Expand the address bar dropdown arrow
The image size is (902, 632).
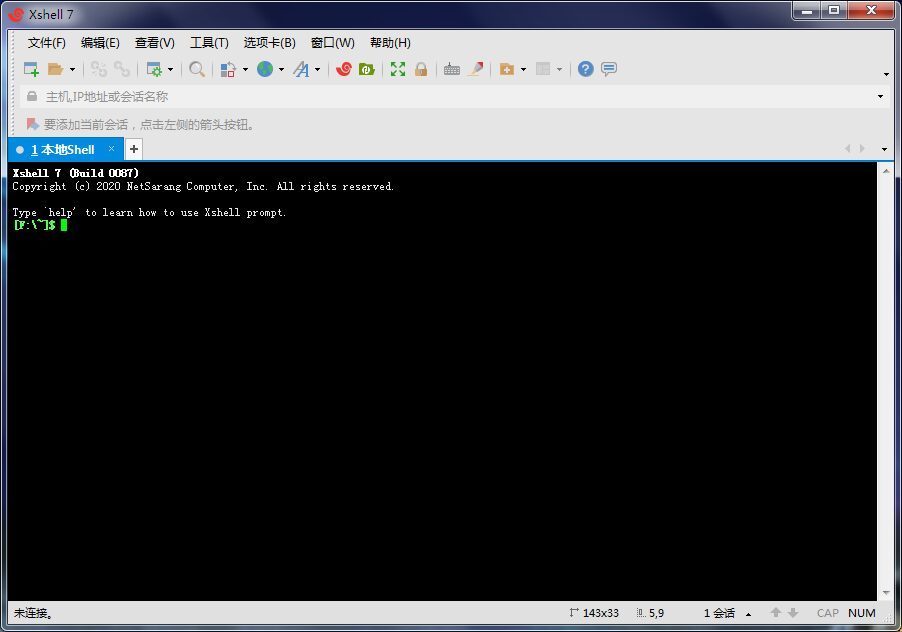[x=880, y=97]
